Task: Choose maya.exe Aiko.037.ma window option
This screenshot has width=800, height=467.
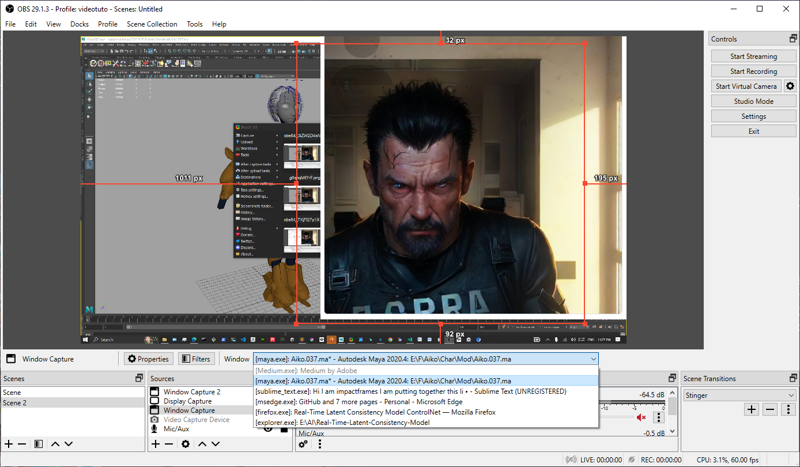Action: [x=426, y=381]
